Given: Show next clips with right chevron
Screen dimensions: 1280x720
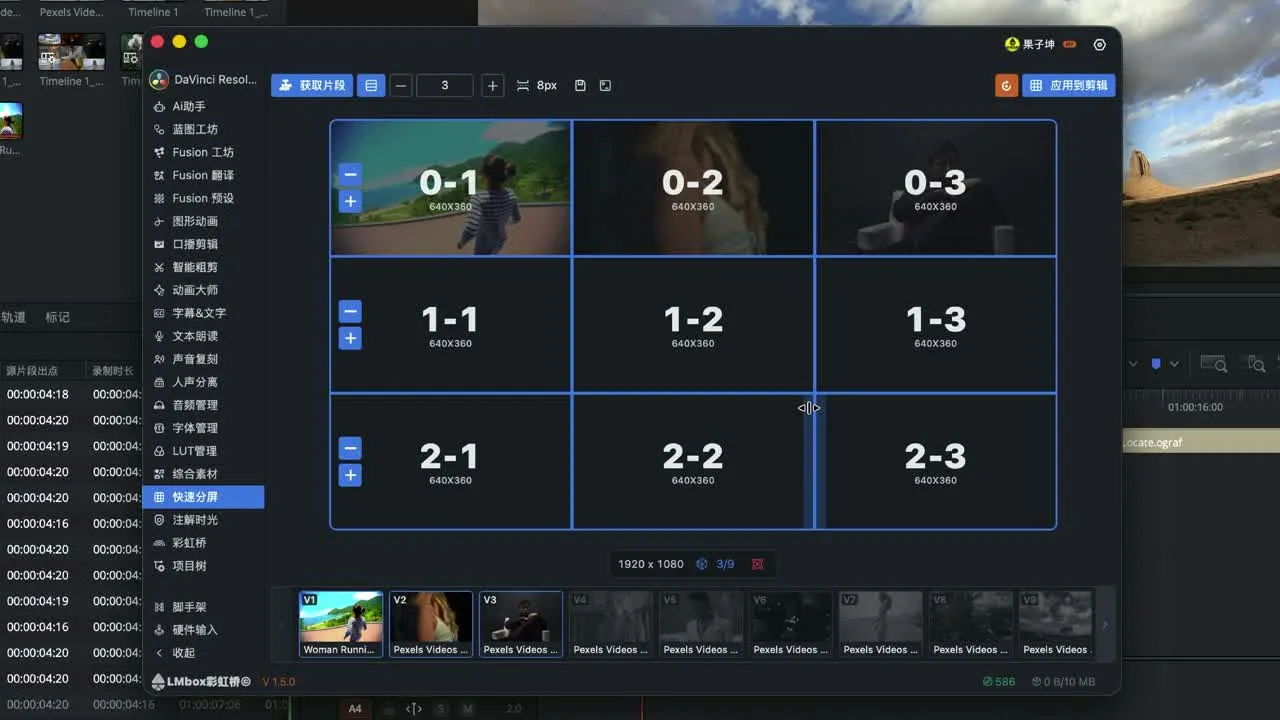Looking at the screenshot, I should 1105,625.
